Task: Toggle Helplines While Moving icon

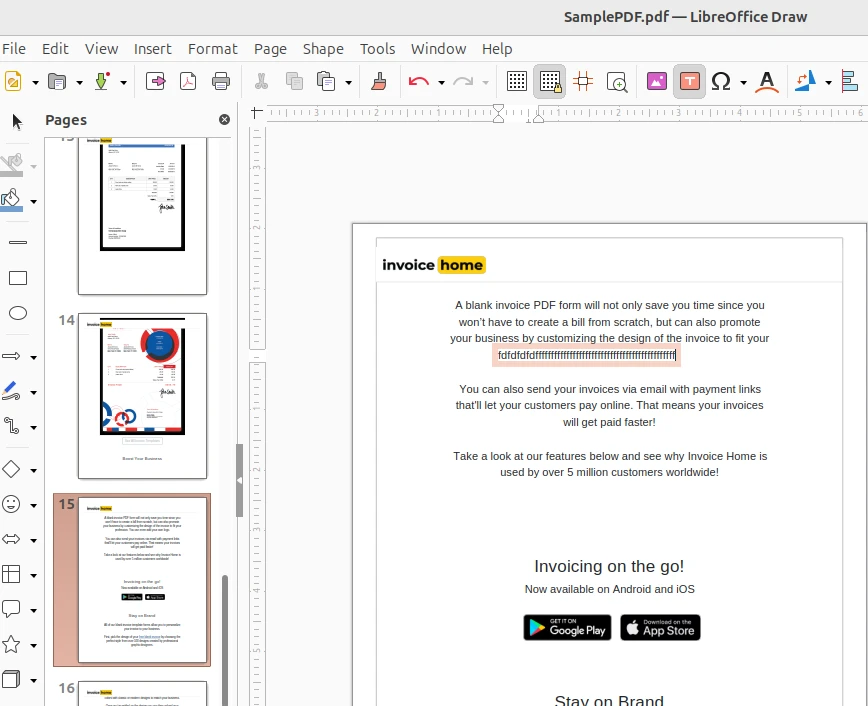Action: [583, 81]
